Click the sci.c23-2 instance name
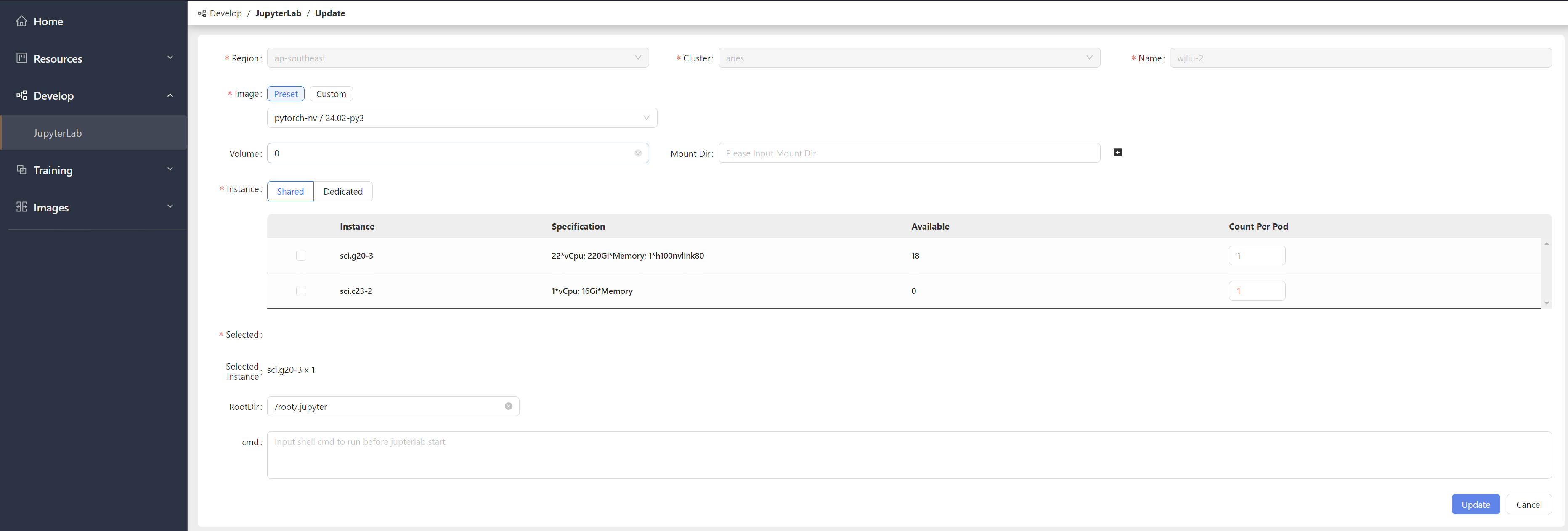The width and height of the screenshot is (1568, 531). [356, 291]
